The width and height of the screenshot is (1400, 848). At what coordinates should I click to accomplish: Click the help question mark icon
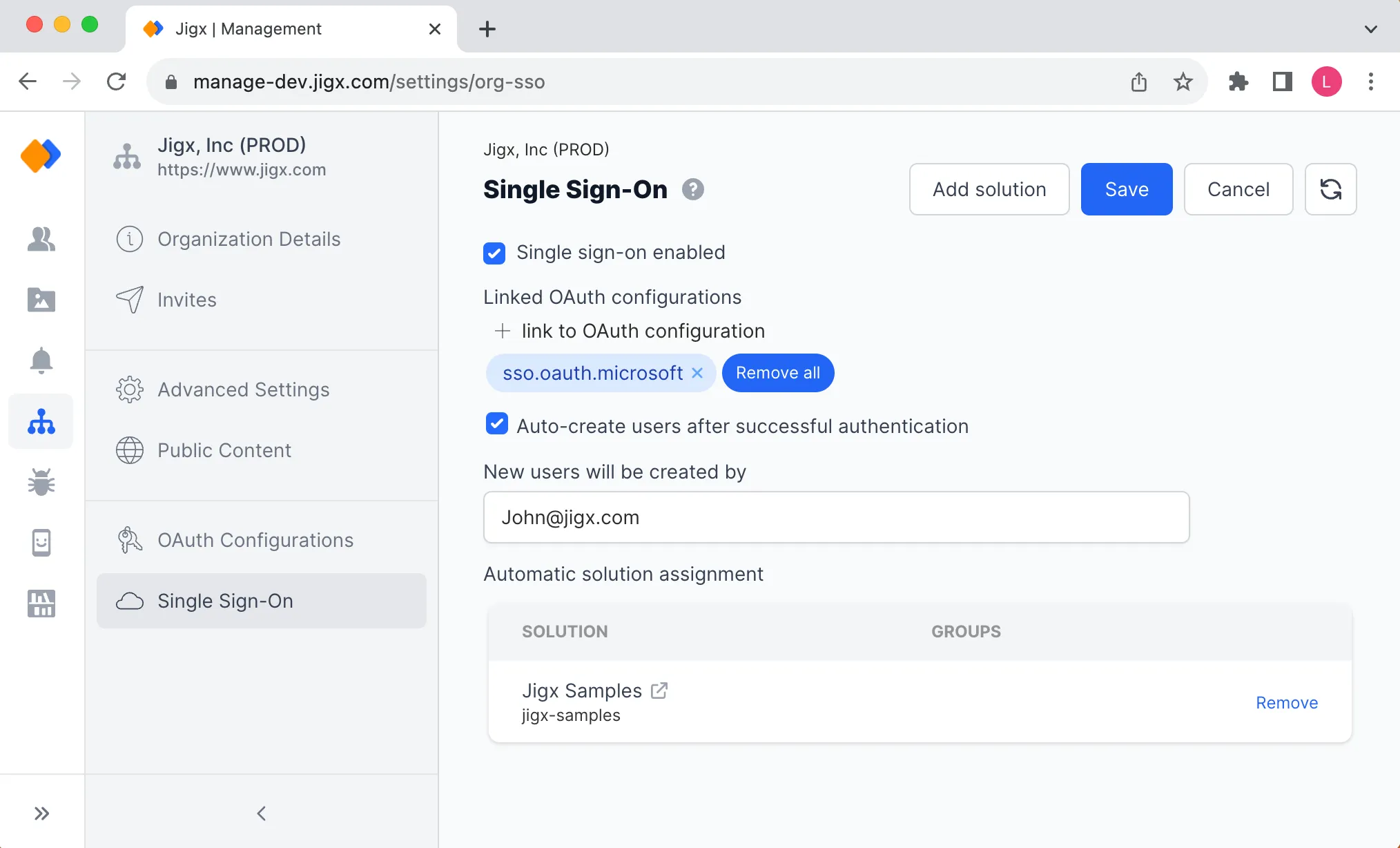pos(693,189)
